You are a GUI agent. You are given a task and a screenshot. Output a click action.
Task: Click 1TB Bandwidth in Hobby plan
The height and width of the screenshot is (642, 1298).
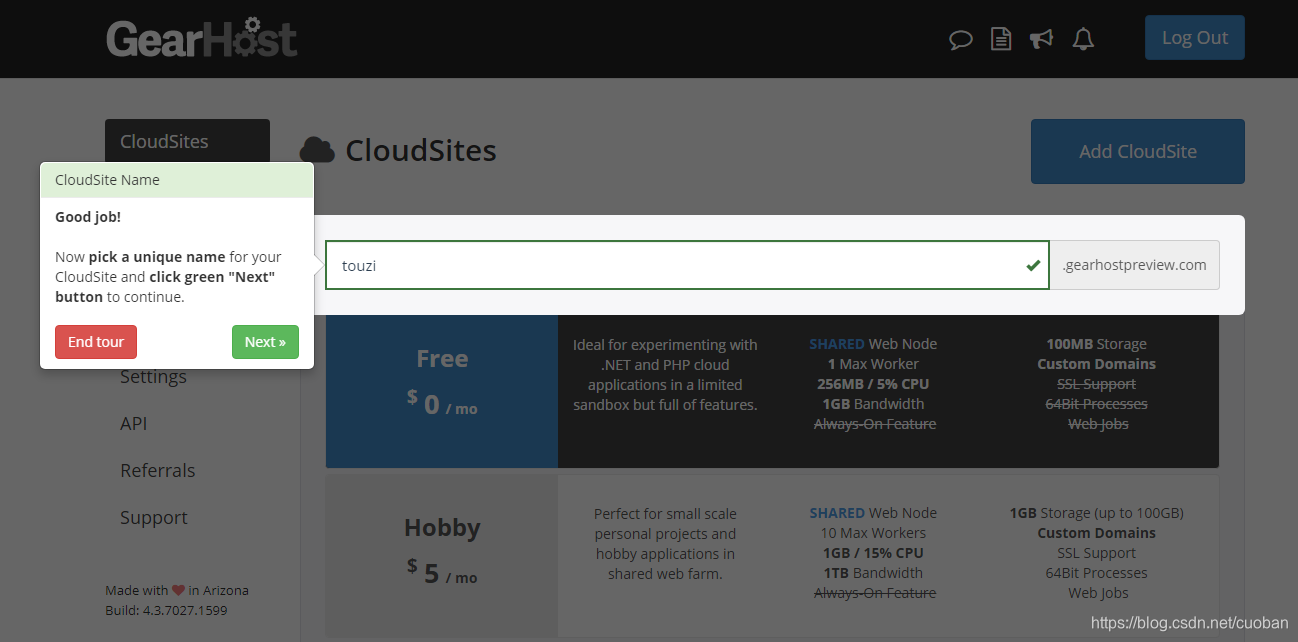873,573
